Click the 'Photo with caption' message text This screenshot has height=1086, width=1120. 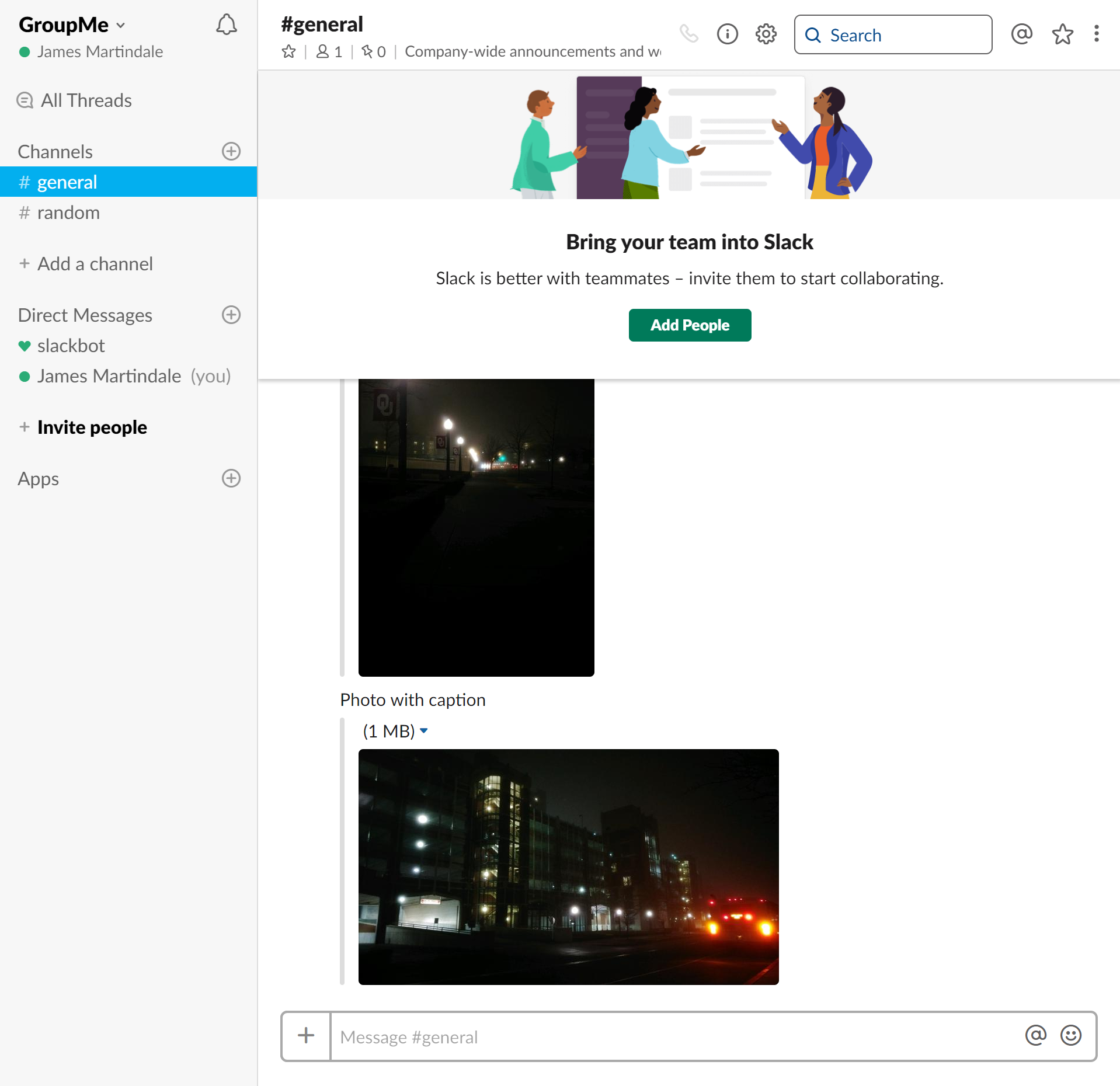[413, 700]
